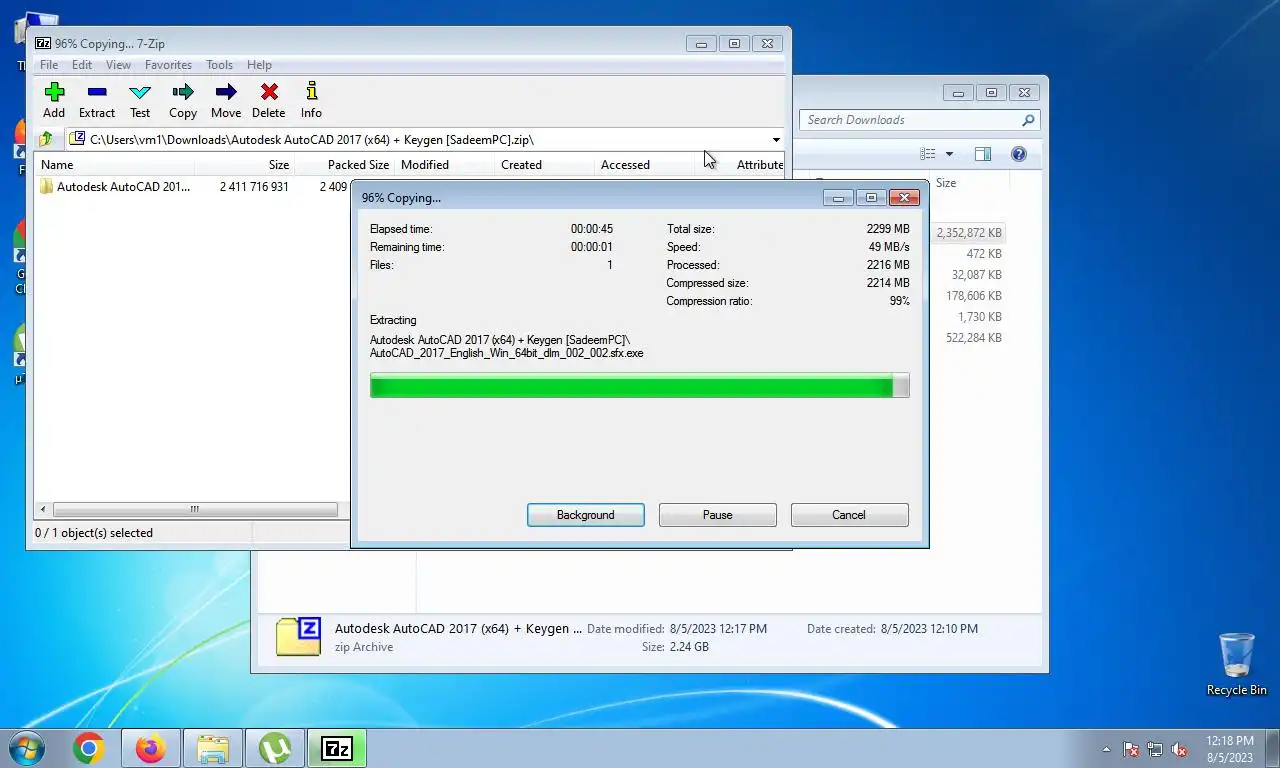This screenshot has height=768, width=1280.
Task: Open Windows Explorer from the taskbar
Action: point(213,748)
